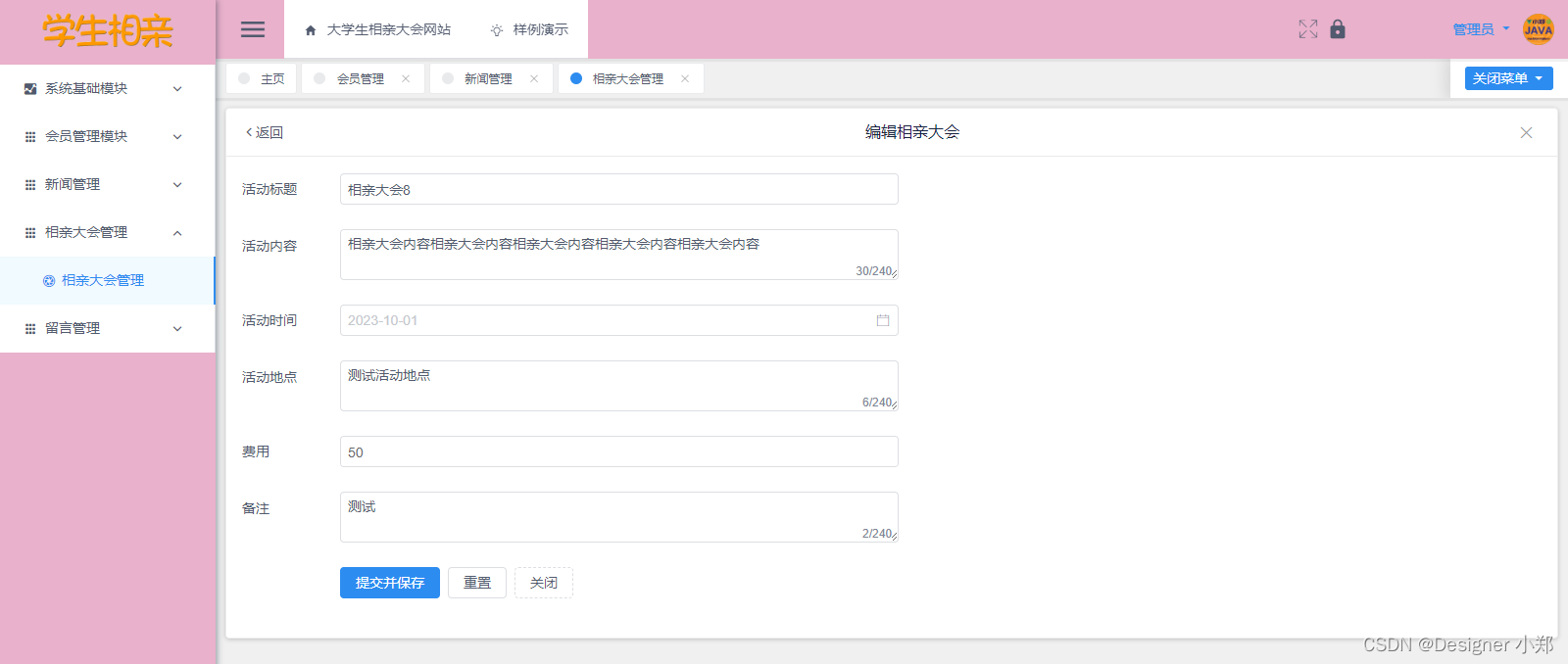Expand the 新闻管理 sidebar chevron
This screenshot has height=664, width=1568.
click(x=177, y=185)
